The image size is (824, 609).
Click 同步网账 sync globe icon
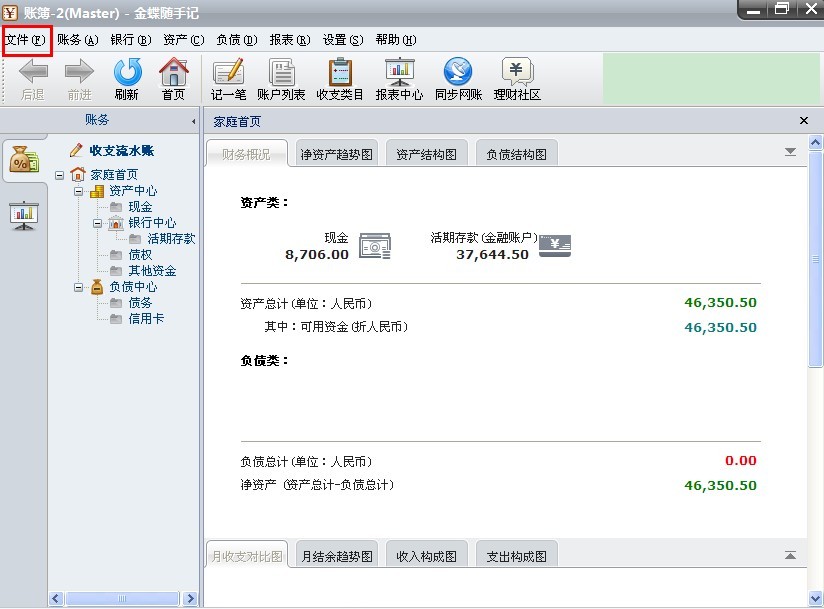click(x=458, y=71)
